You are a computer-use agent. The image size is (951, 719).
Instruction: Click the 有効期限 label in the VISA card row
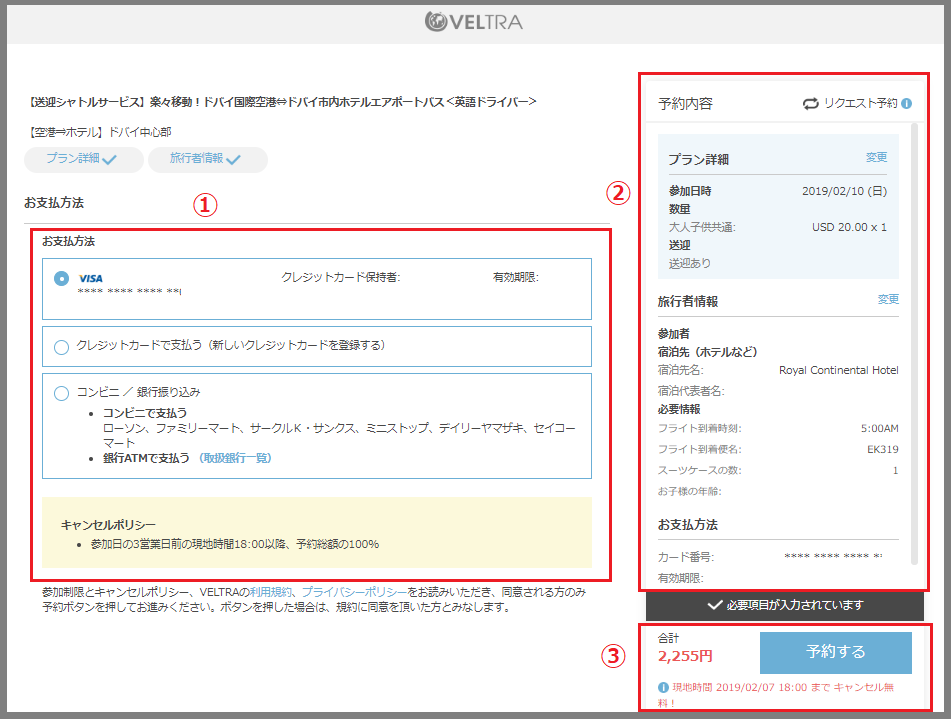(516, 277)
